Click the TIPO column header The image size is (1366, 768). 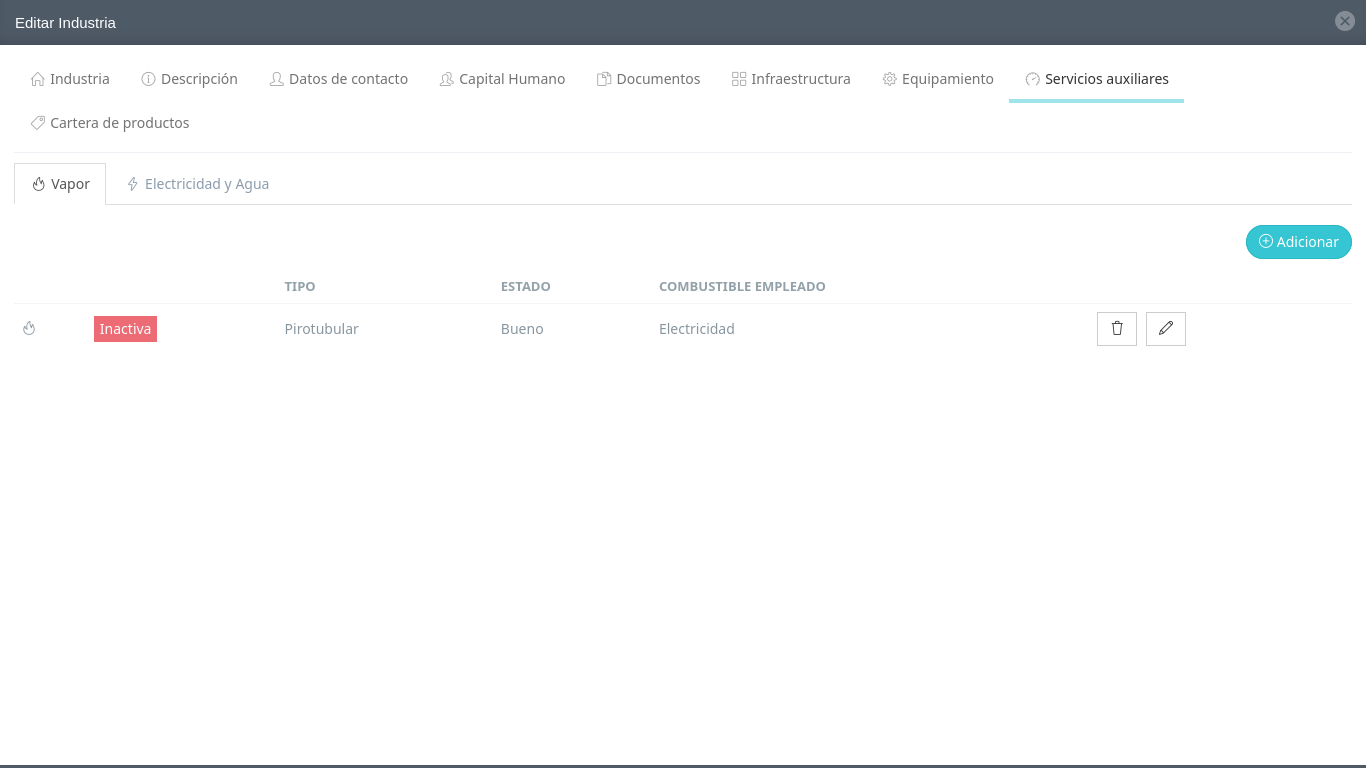pos(299,287)
